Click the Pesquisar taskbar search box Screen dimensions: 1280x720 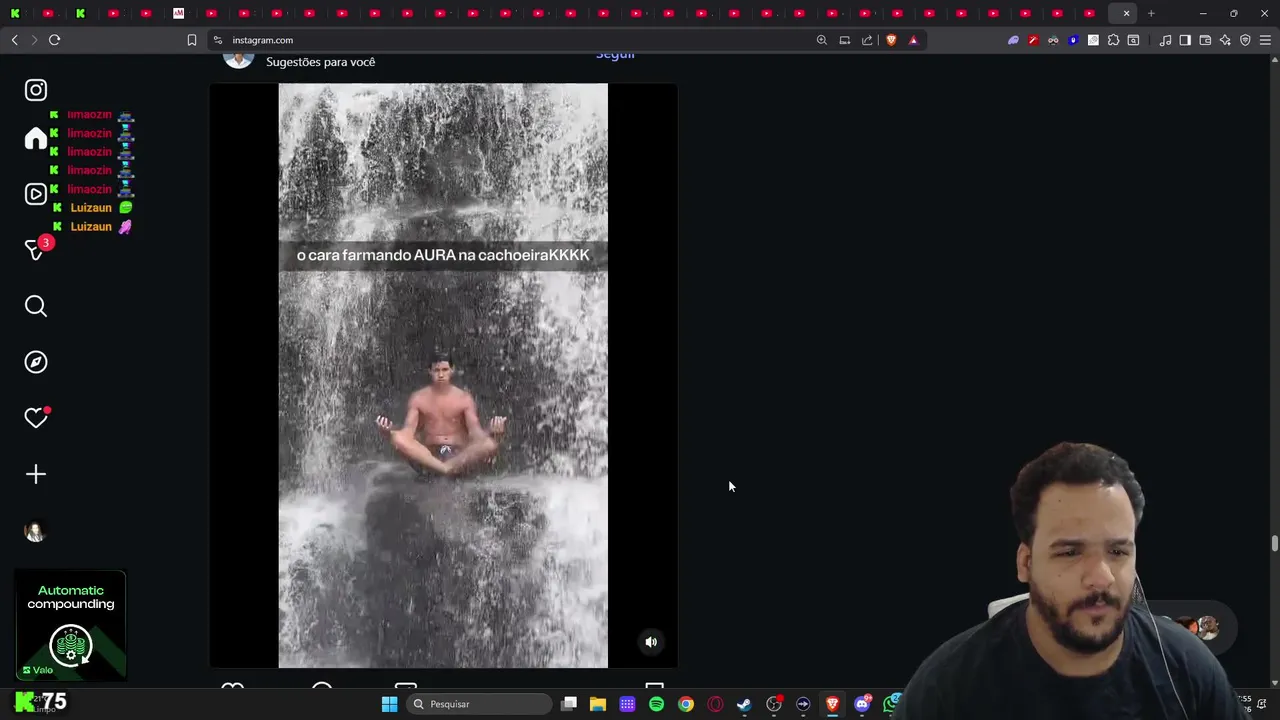[x=479, y=704]
